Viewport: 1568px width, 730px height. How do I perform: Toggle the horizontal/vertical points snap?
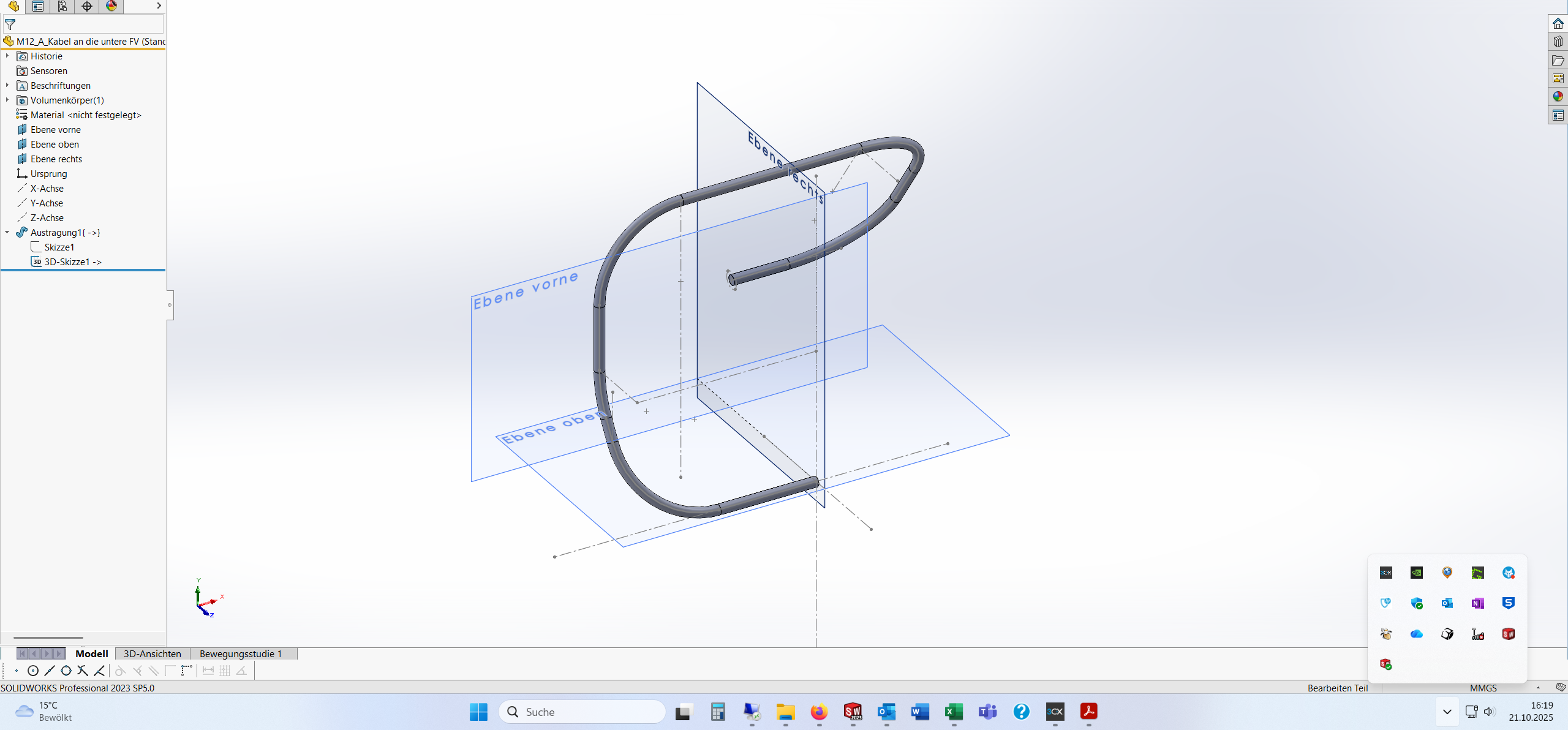(x=187, y=671)
